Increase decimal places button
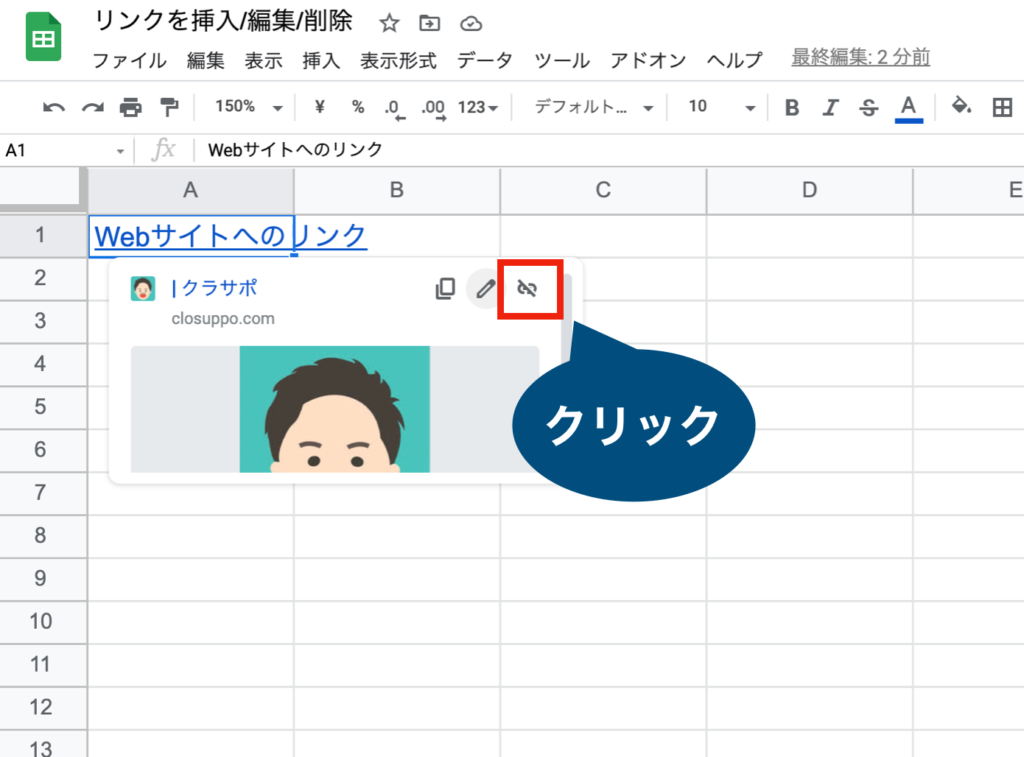The image size is (1024, 757). [434, 108]
